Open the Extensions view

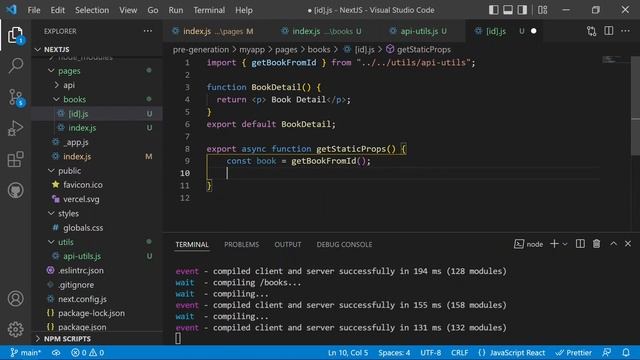tap(16, 159)
